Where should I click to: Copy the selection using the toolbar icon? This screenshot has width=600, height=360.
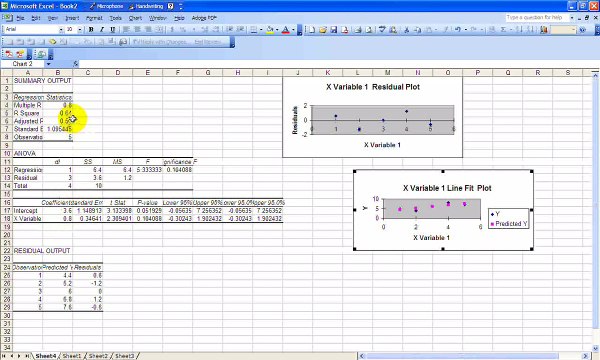tap(417, 29)
